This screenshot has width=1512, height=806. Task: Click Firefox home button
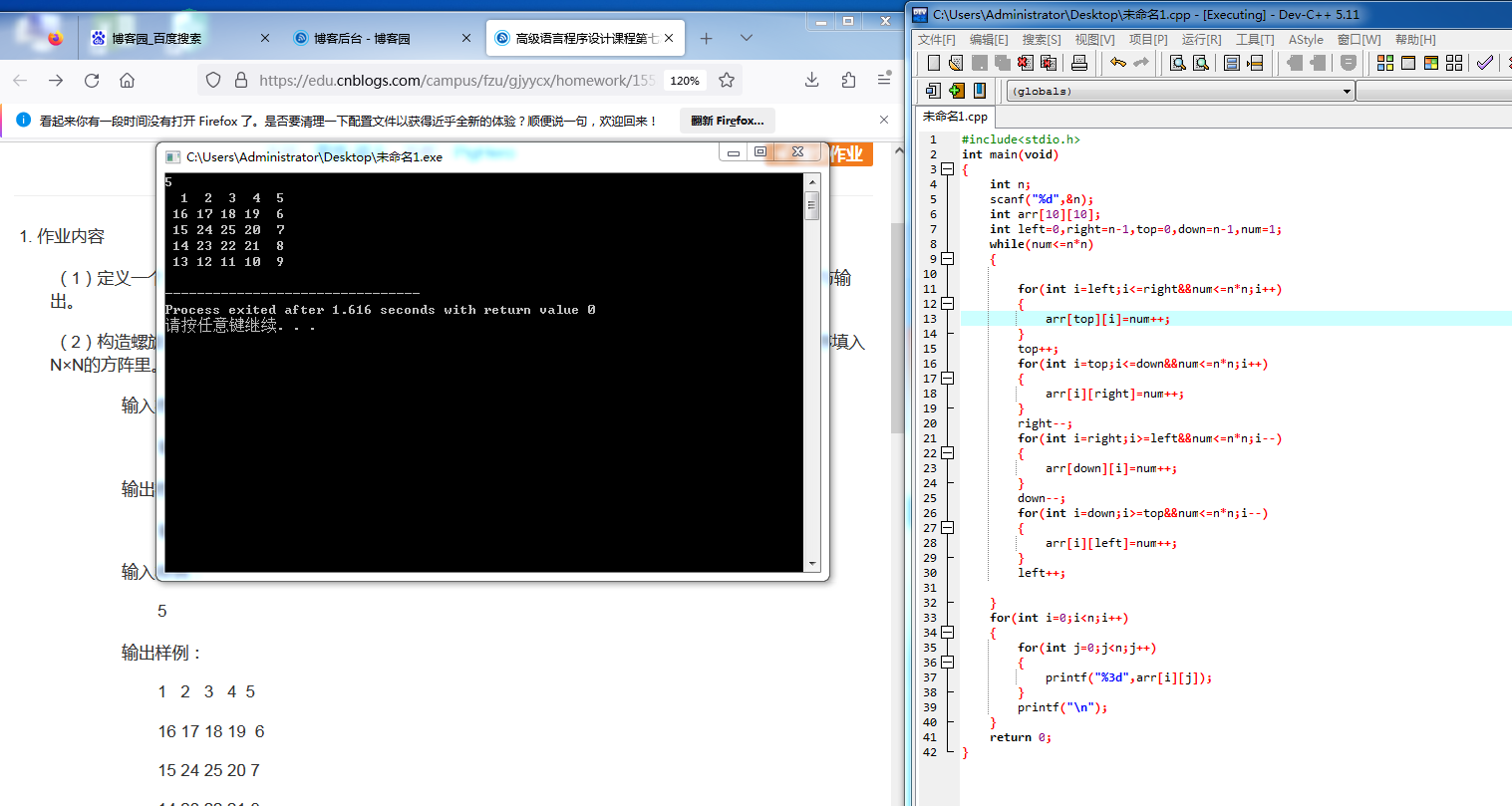point(127,80)
